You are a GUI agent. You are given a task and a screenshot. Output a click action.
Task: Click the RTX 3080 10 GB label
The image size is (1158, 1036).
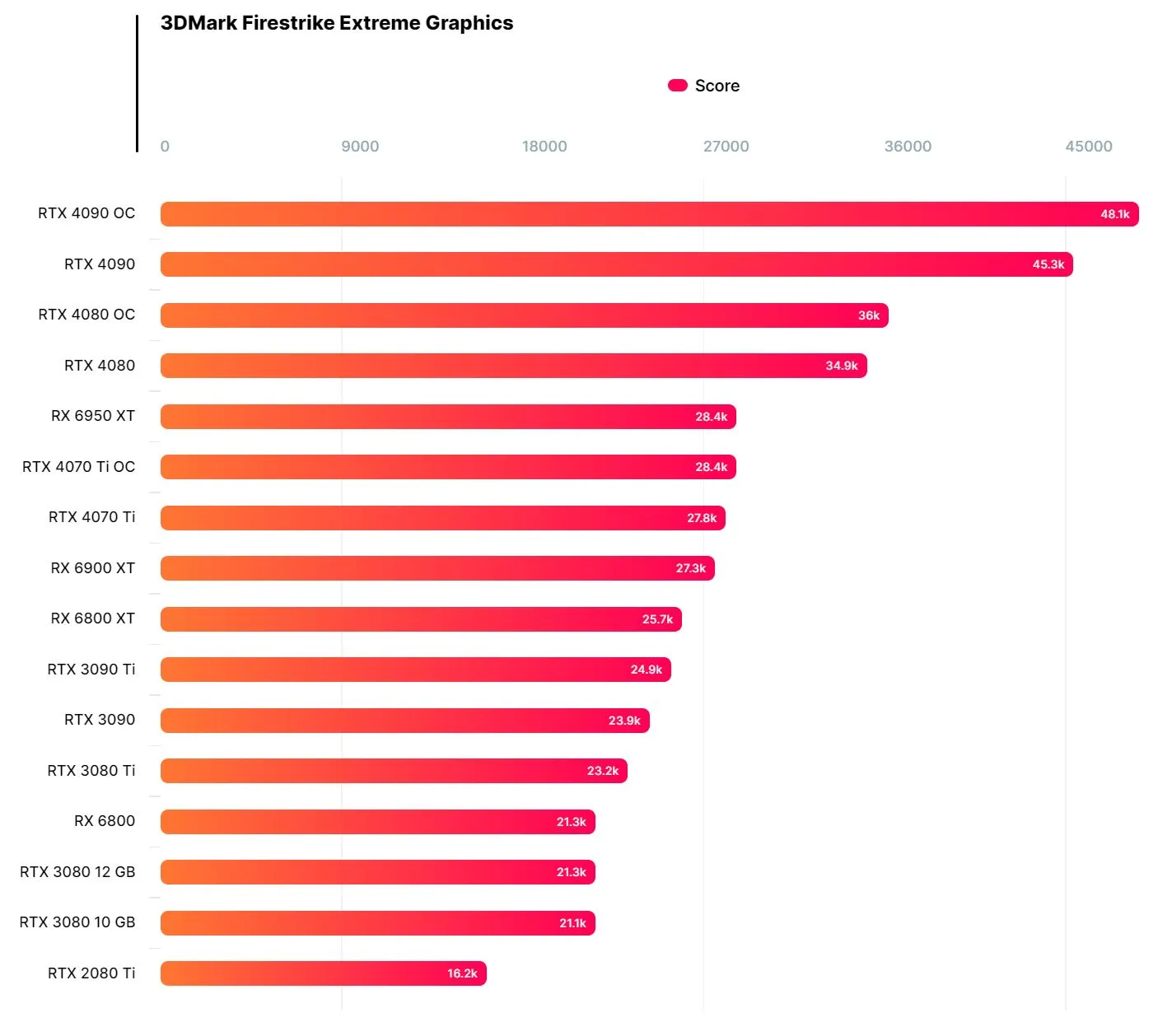(x=77, y=922)
